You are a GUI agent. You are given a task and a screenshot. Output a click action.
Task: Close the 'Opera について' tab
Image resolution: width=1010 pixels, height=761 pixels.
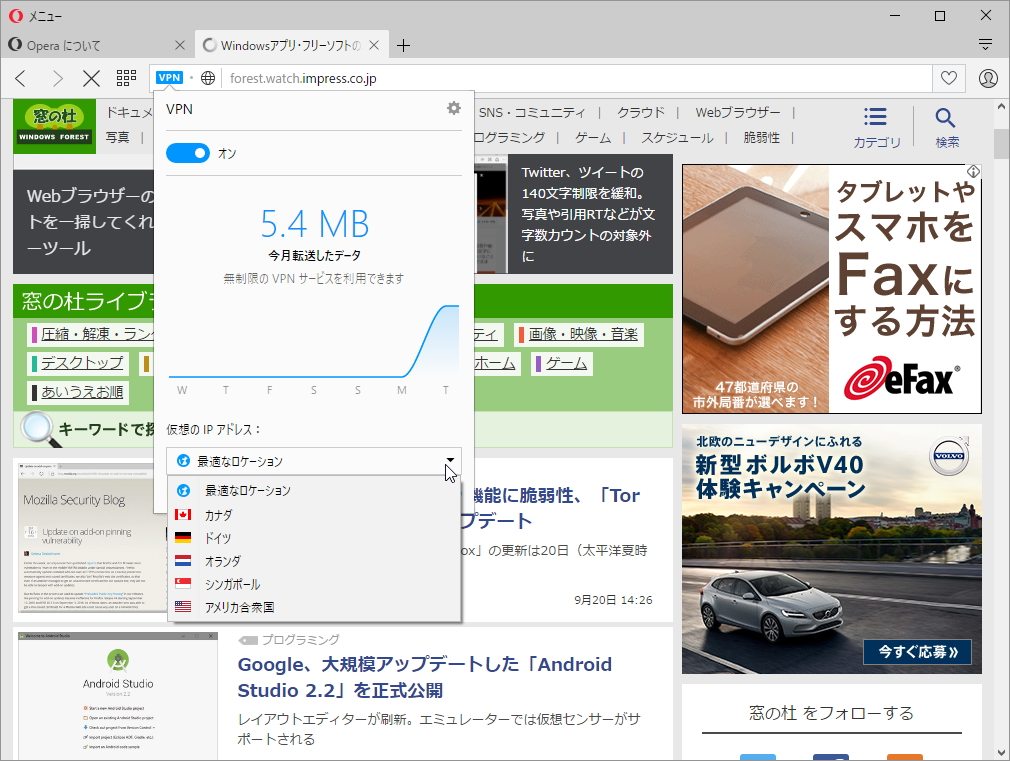point(180,45)
